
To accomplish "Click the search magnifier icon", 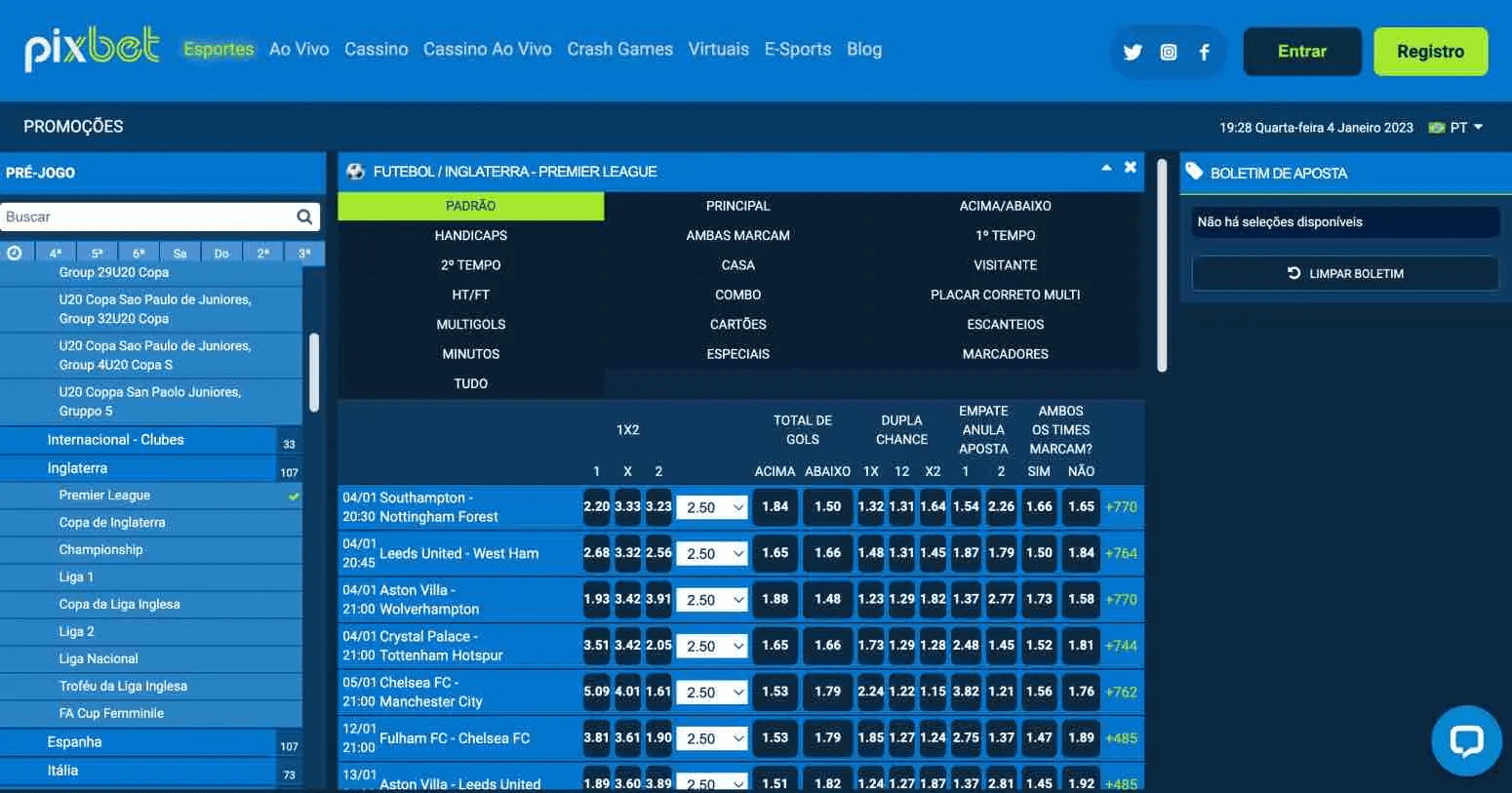I will 305,217.
